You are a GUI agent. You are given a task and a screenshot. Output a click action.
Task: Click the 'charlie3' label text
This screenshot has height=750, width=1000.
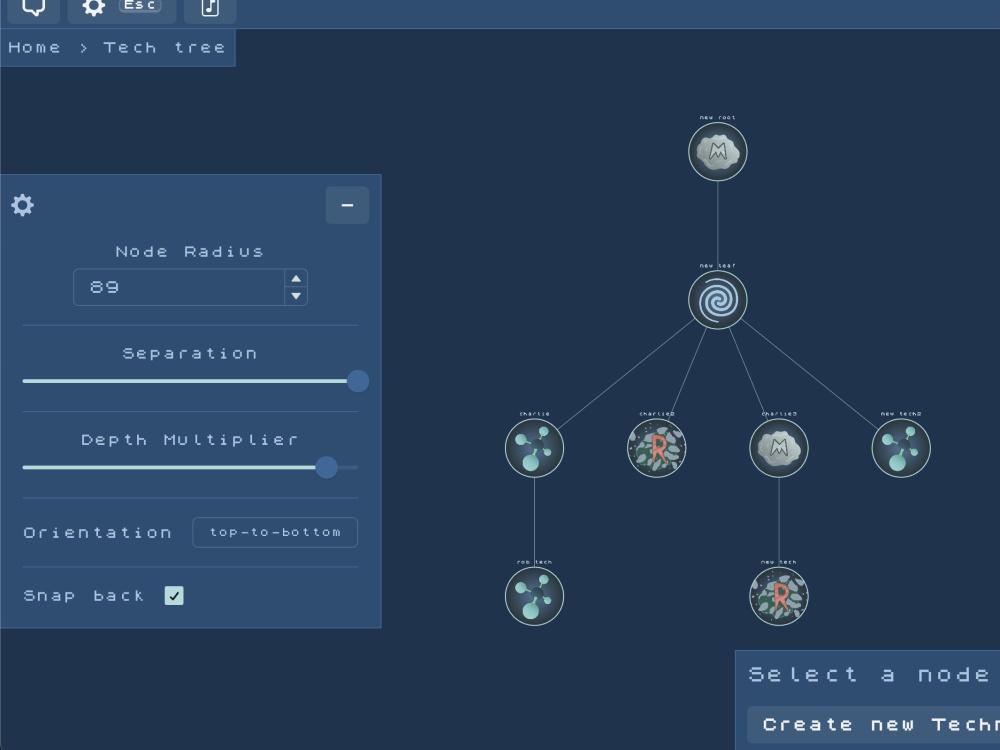coord(779,414)
